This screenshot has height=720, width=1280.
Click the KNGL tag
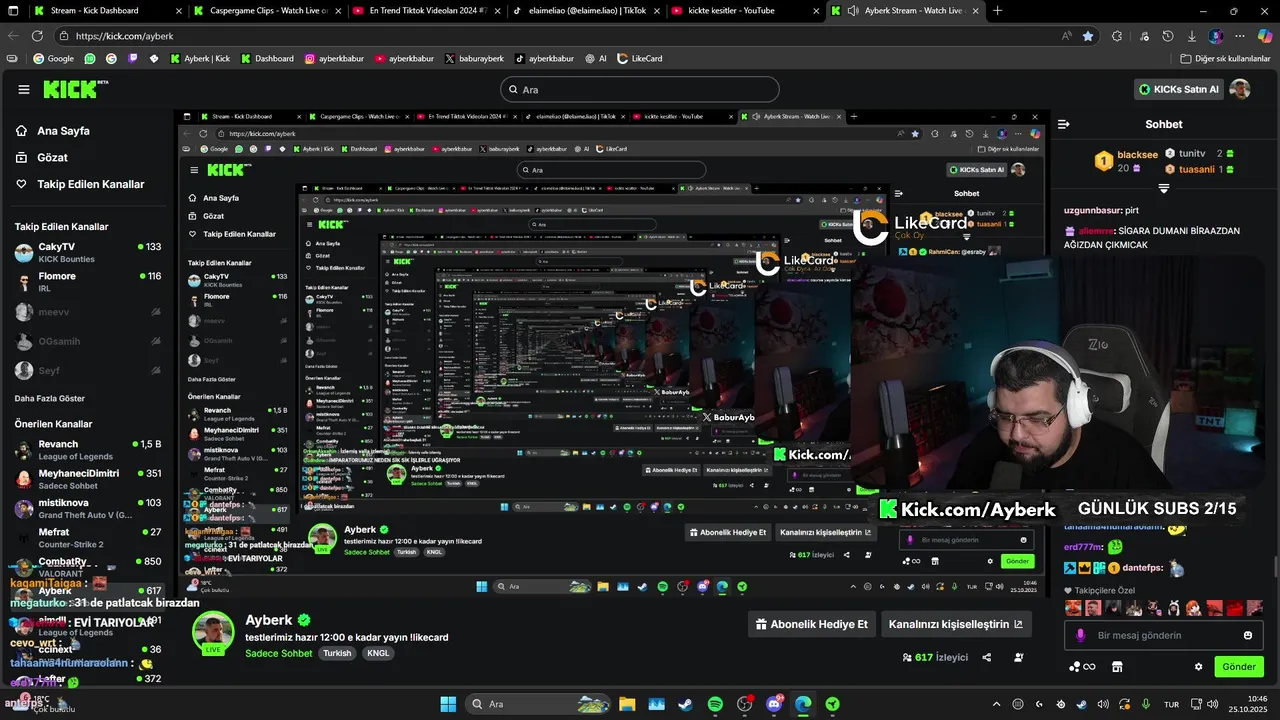point(378,653)
